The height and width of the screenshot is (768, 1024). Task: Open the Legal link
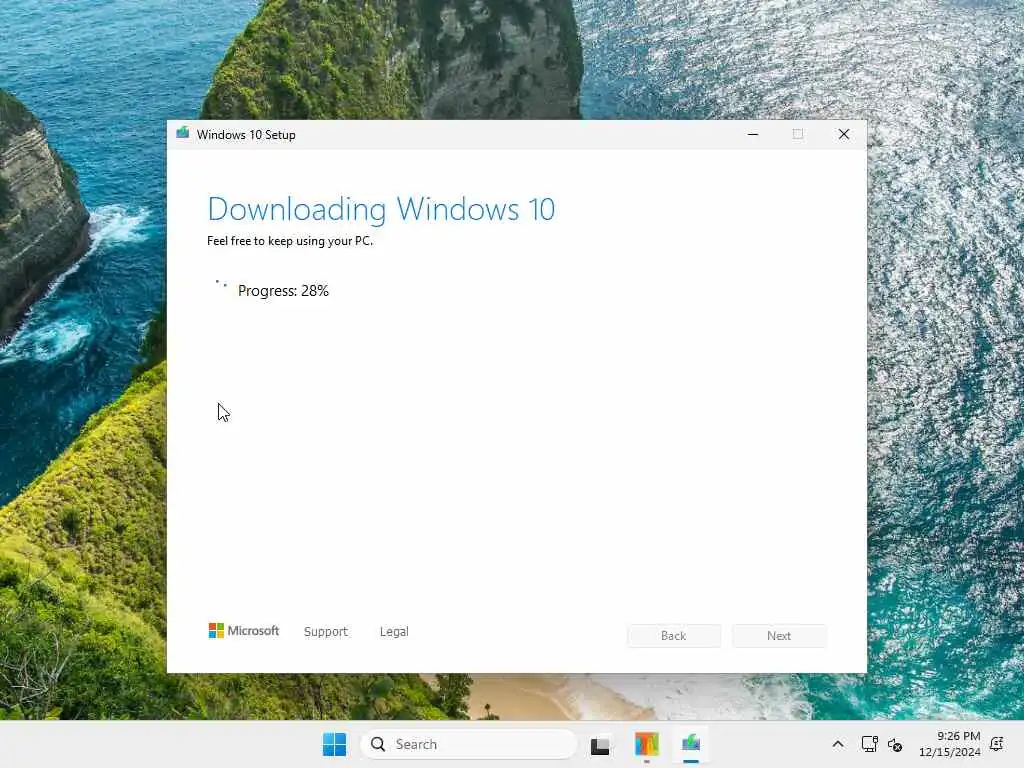click(x=394, y=632)
